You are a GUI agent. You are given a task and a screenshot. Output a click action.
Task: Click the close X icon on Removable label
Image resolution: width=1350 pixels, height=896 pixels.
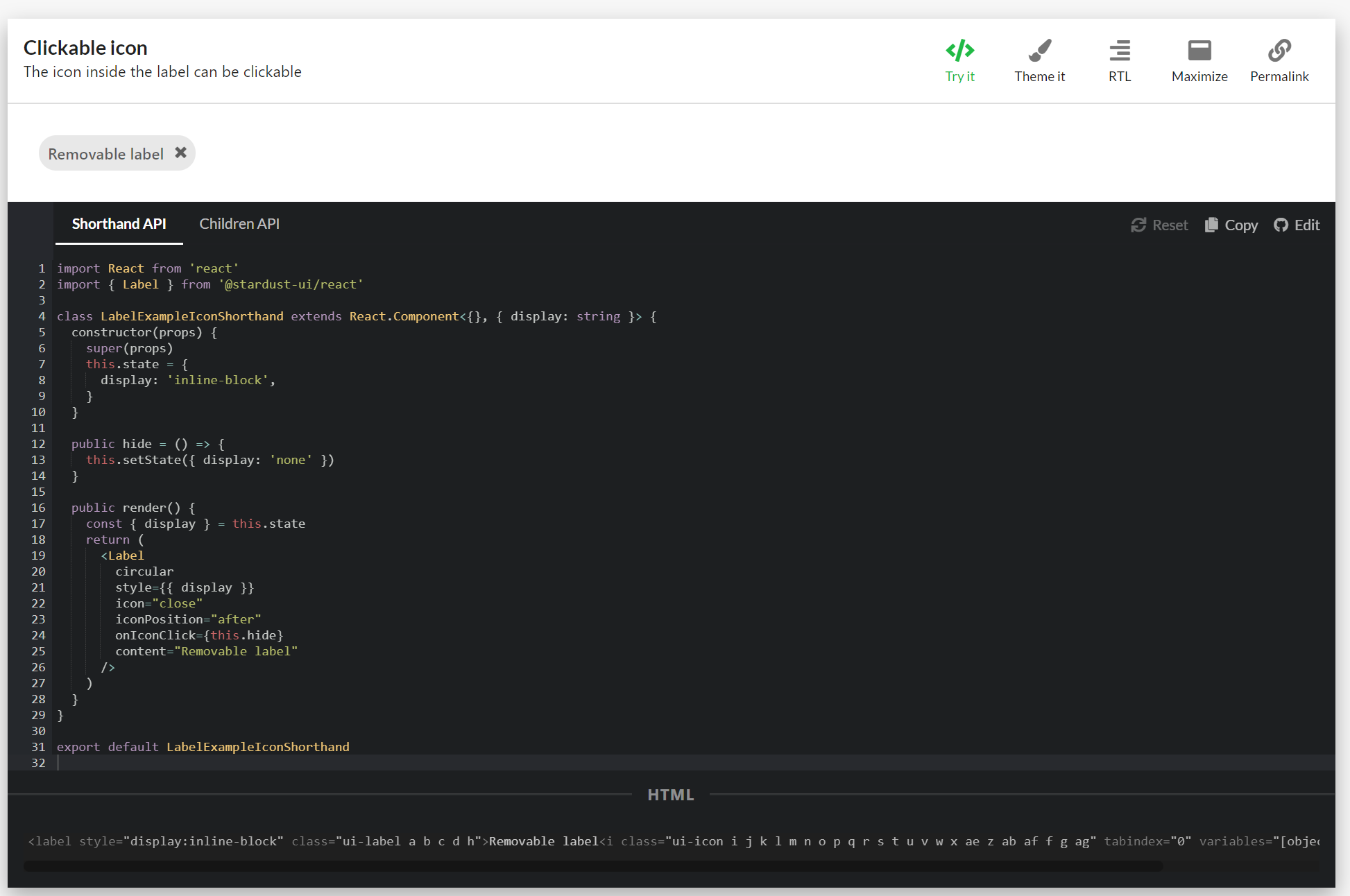click(180, 153)
